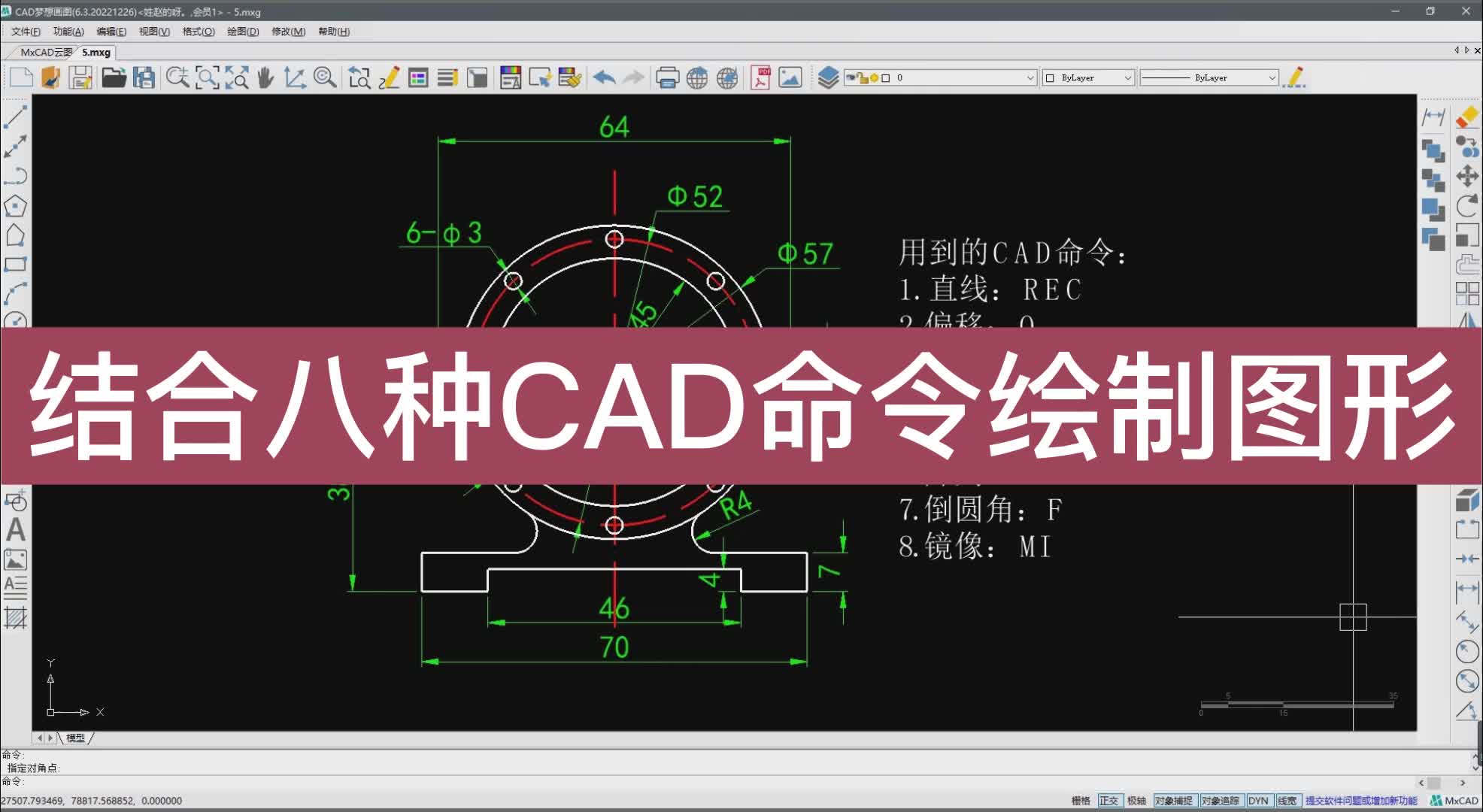Click the Save file icon
Screen dimensions: 1483x812
click(80, 78)
